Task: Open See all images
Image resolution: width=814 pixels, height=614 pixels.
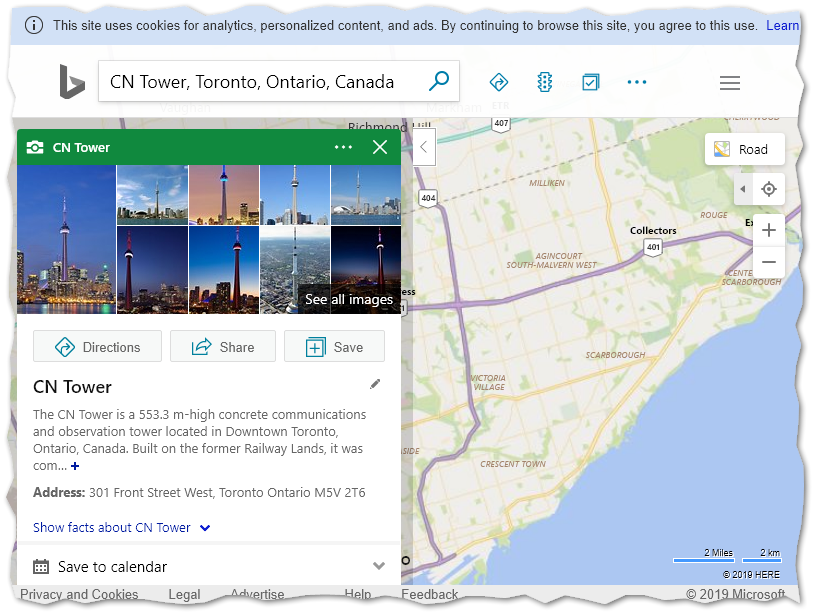Action: coord(349,299)
